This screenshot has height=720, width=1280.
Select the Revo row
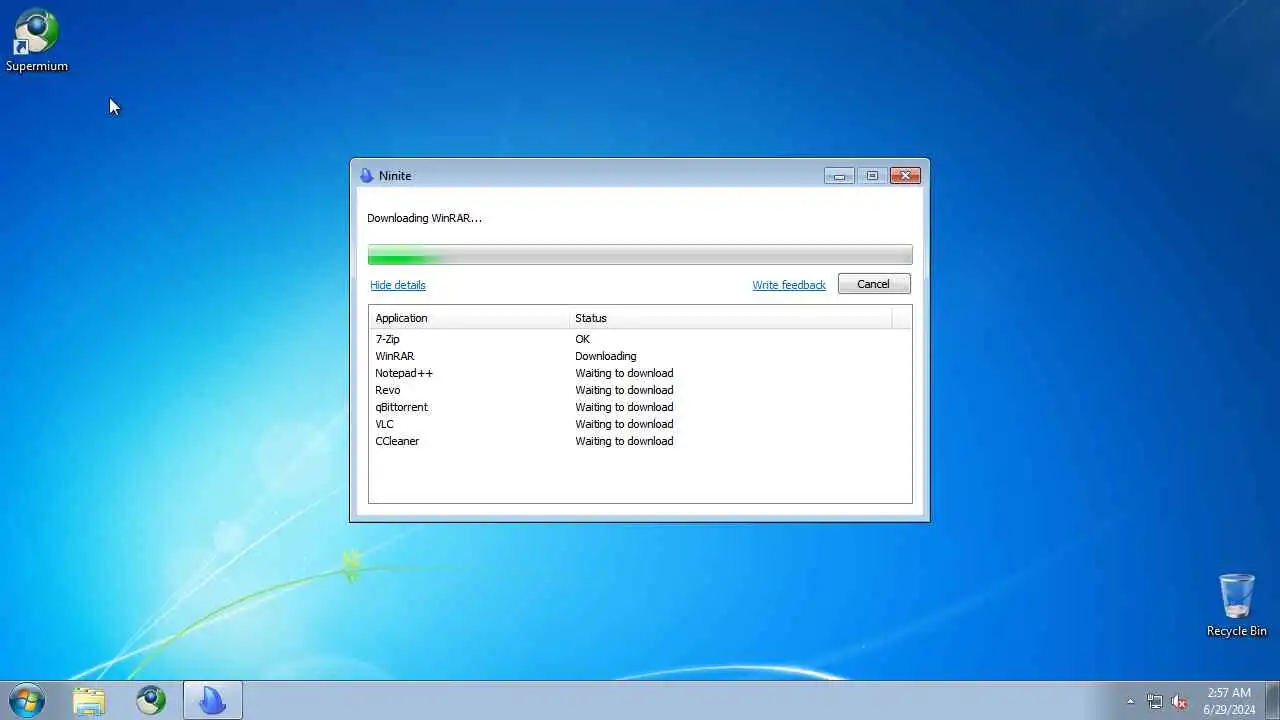coord(640,390)
